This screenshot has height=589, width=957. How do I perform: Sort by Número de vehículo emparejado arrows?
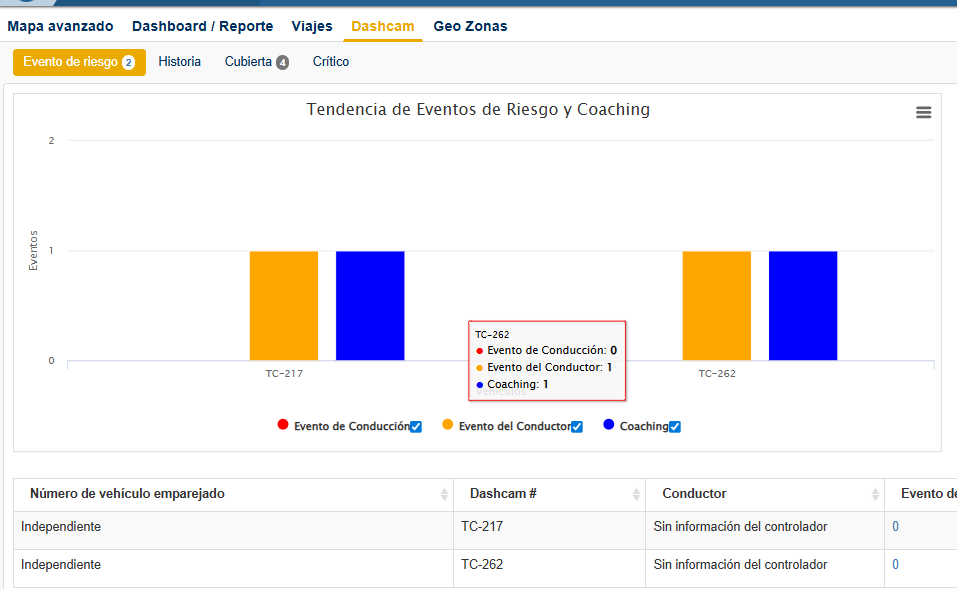coord(444,495)
